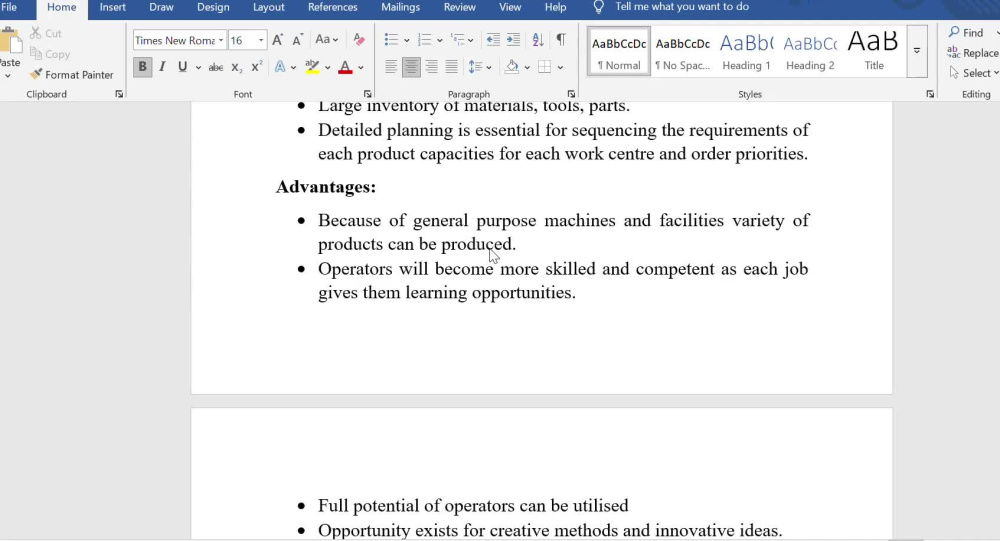Open Font dialog launcher
Screen dimensions: 1000x541
coord(367,94)
